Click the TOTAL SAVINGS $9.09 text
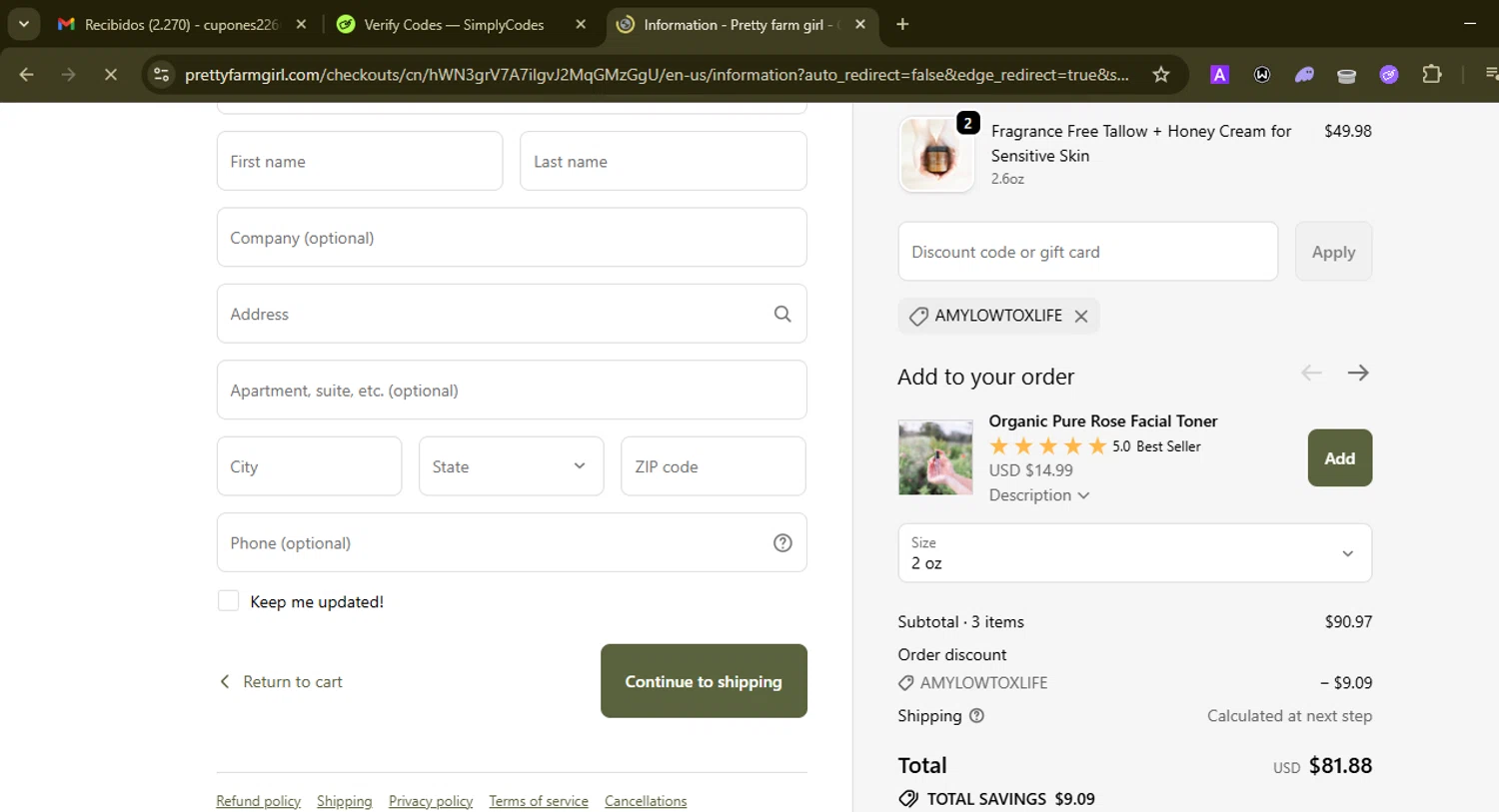 [x=1010, y=799]
